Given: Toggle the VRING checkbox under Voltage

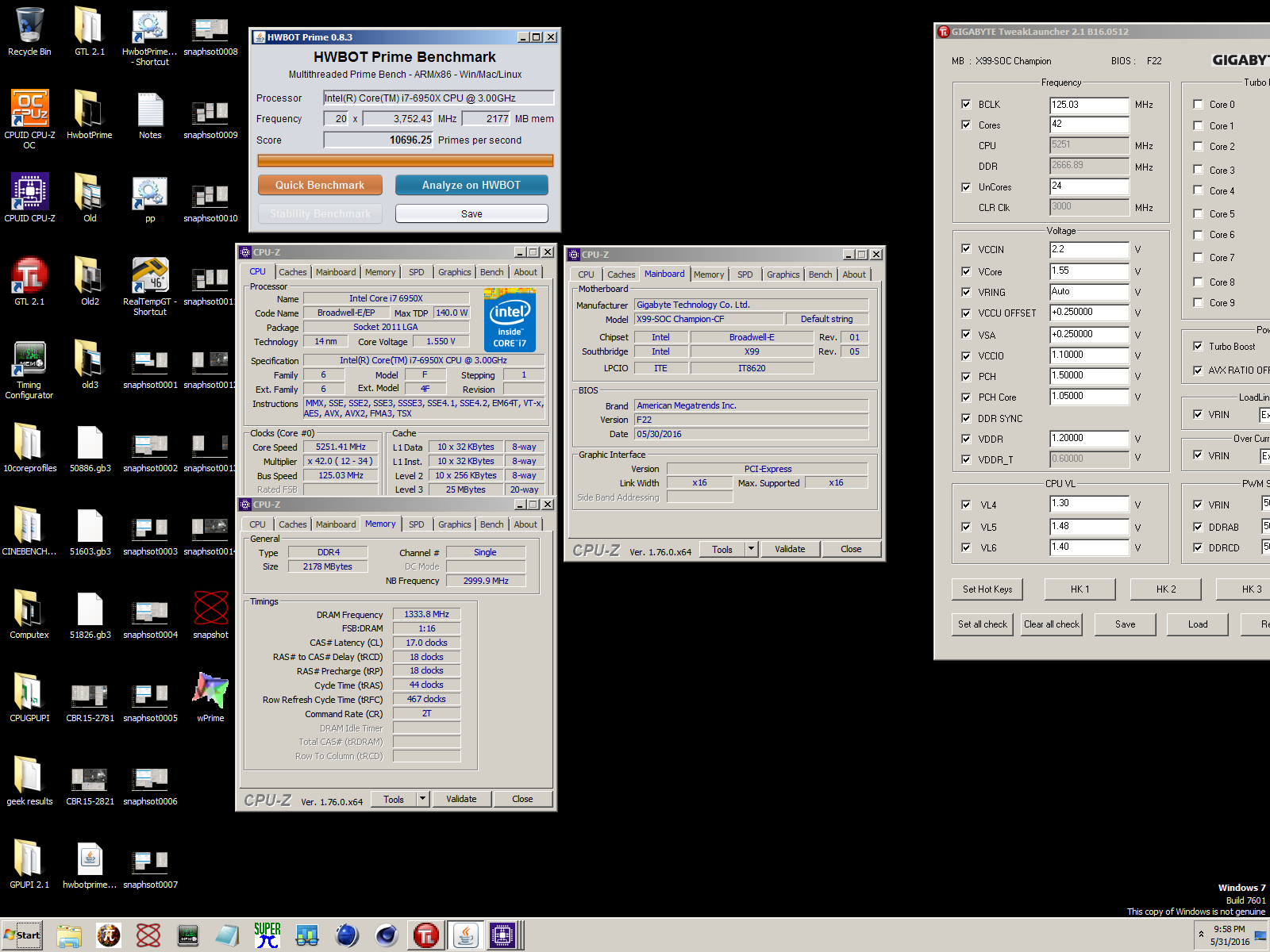Looking at the screenshot, I should 966,292.
